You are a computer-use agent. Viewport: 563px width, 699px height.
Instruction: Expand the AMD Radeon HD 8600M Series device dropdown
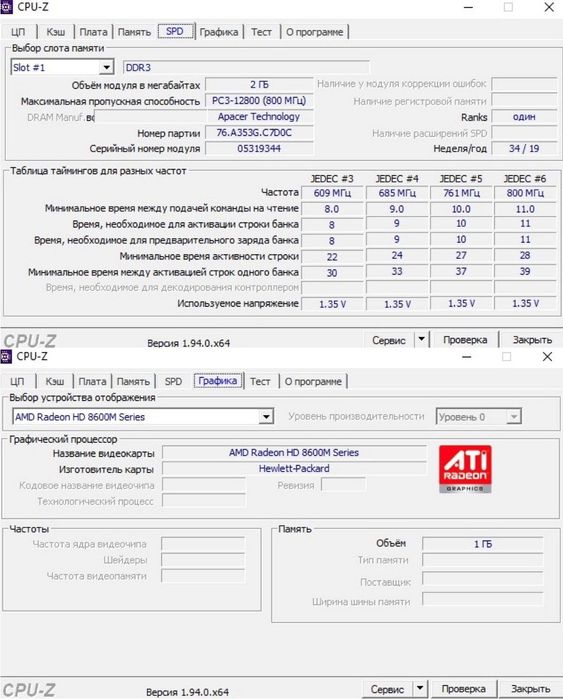[266, 417]
